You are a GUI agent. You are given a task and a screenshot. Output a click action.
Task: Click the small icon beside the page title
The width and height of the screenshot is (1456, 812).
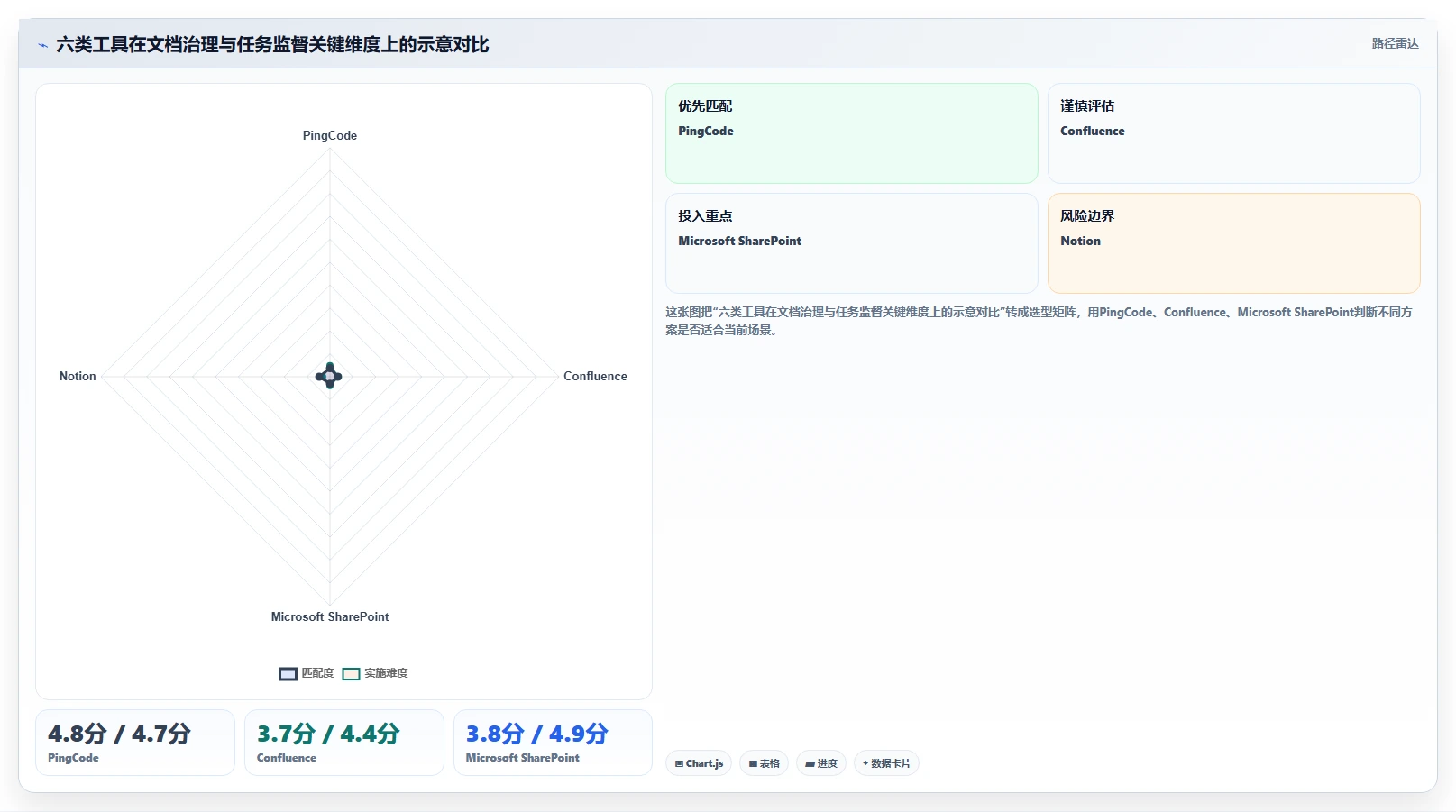(42, 45)
